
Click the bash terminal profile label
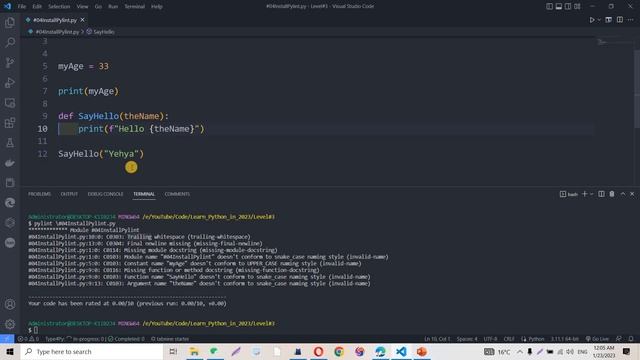click(569, 194)
